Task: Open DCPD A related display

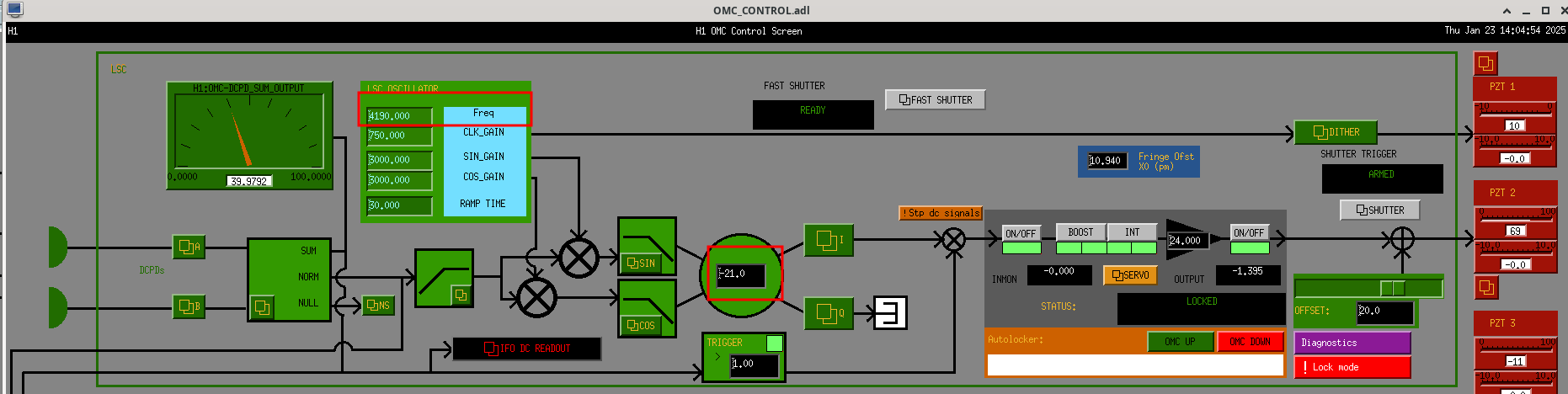Action: (189, 247)
